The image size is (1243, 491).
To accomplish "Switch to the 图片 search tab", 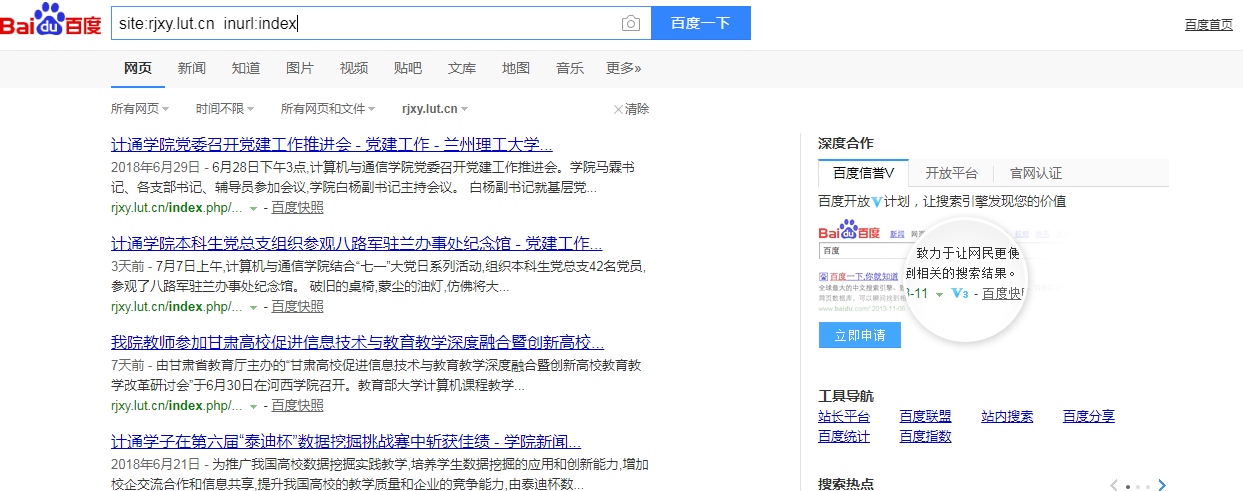I will tap(300, 68).
